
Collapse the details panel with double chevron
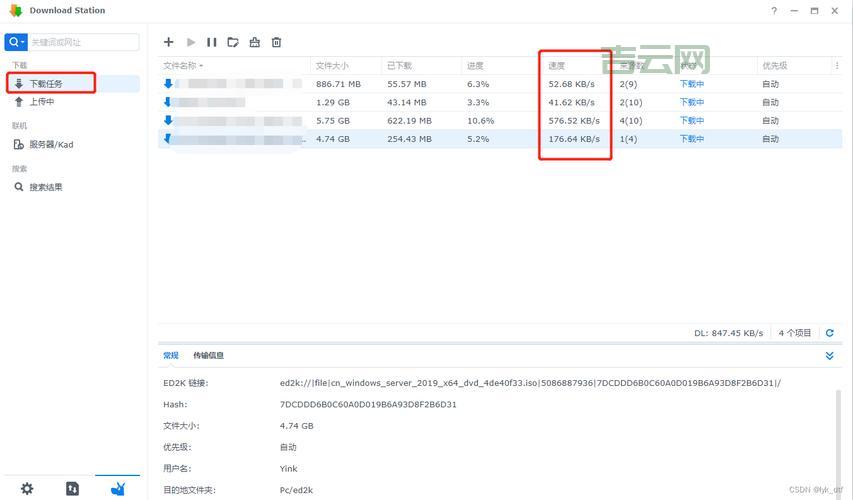pos(830,356)
